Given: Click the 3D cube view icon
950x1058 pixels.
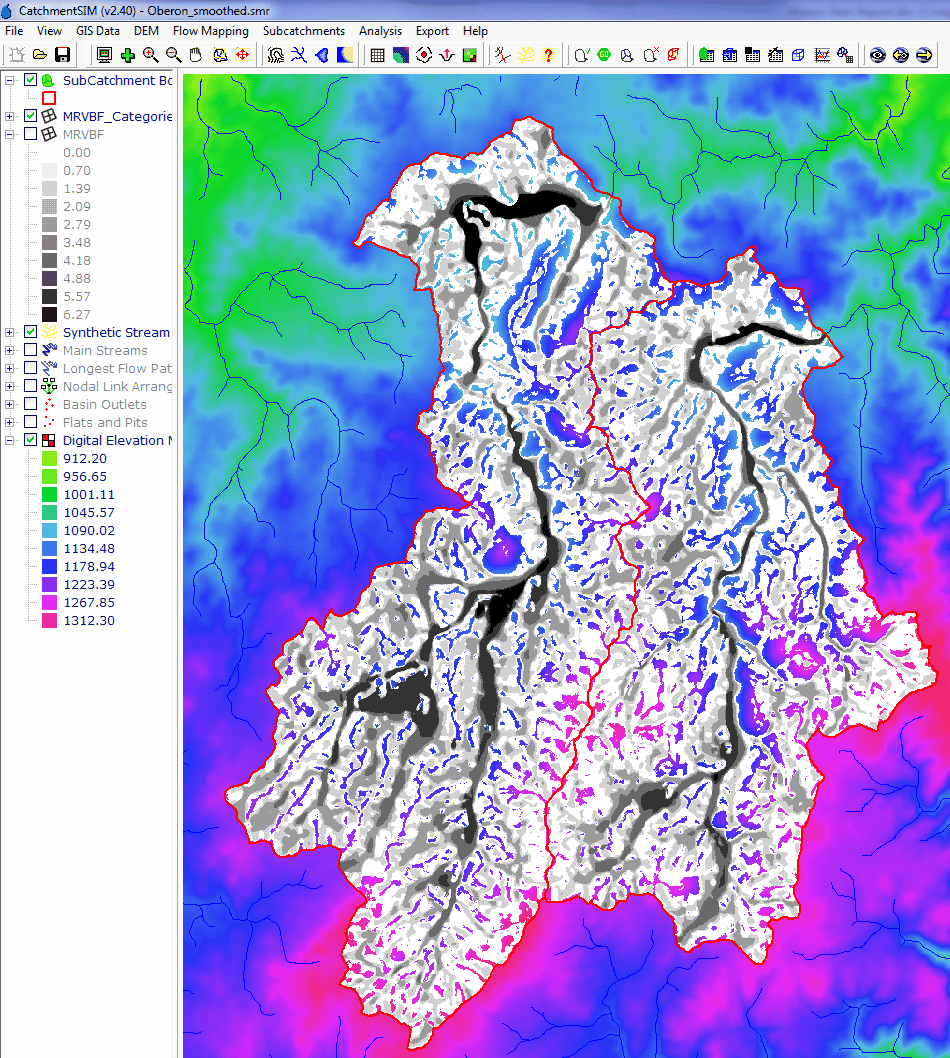Looking at the screenshot, I should pos(798,55).
